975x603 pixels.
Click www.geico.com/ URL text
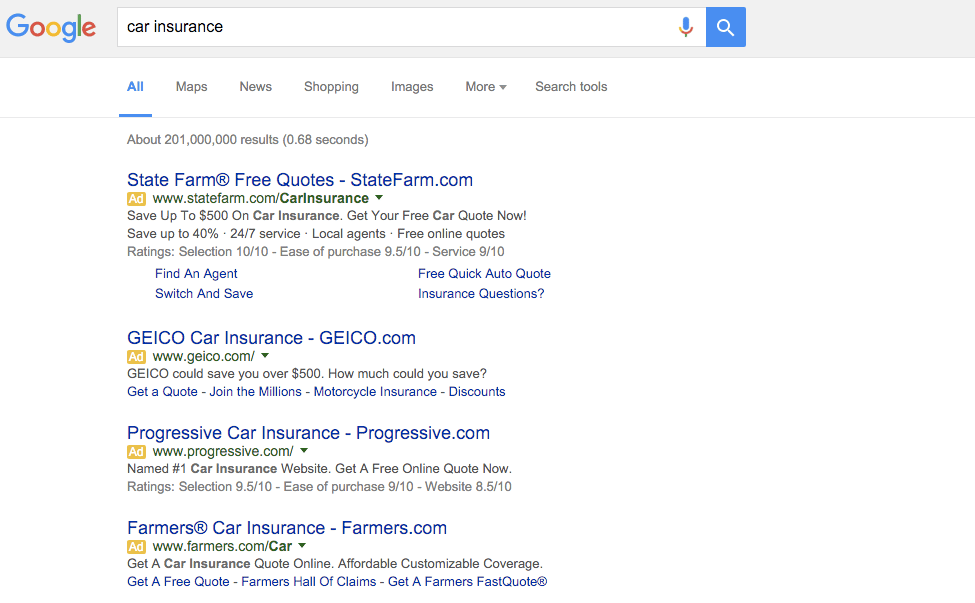[204, 357]
